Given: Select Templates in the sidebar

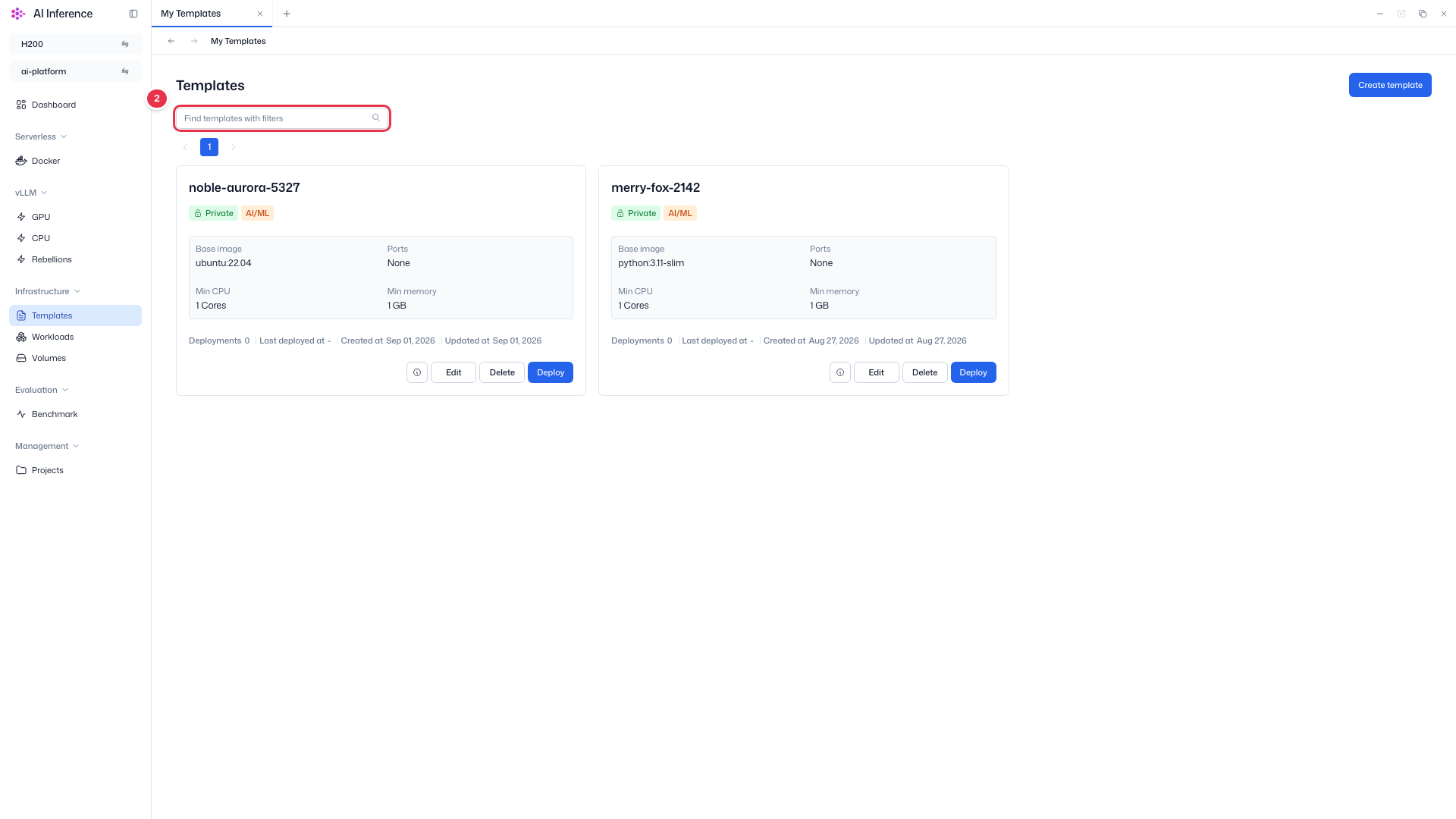Looking at the screenshot, I should pyautogui.click(x=75, y=315).
